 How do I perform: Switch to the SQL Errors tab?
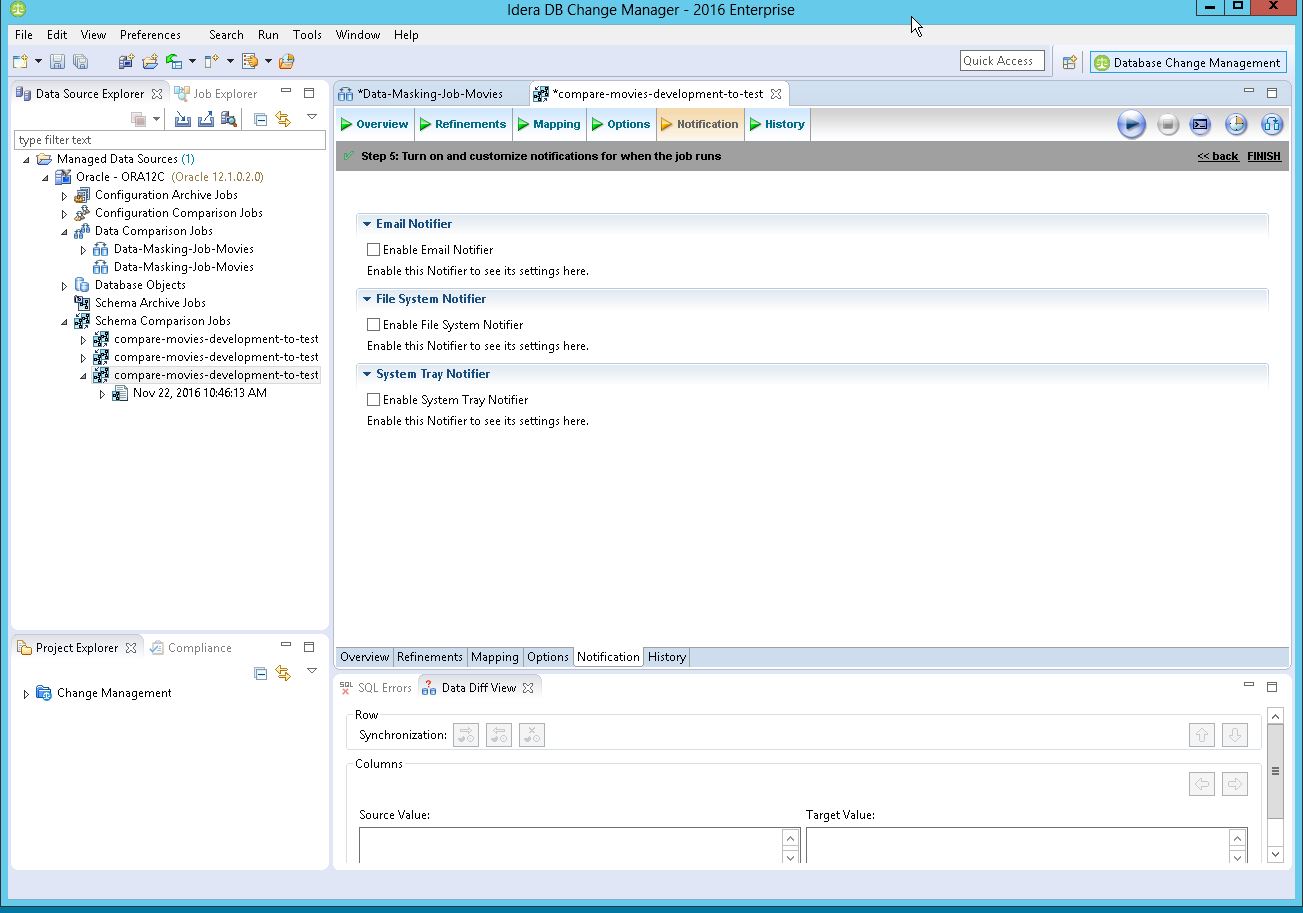click(x=376, y=688)
